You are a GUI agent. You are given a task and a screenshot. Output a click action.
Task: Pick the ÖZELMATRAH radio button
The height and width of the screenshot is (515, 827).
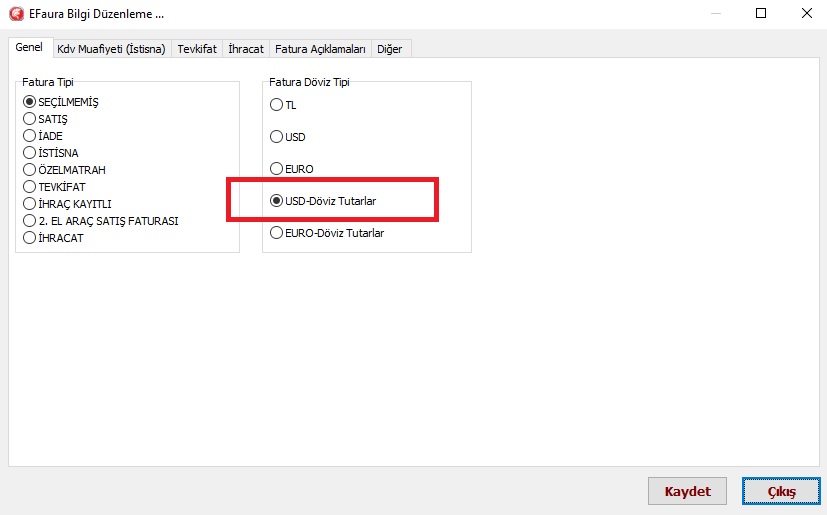30,170
